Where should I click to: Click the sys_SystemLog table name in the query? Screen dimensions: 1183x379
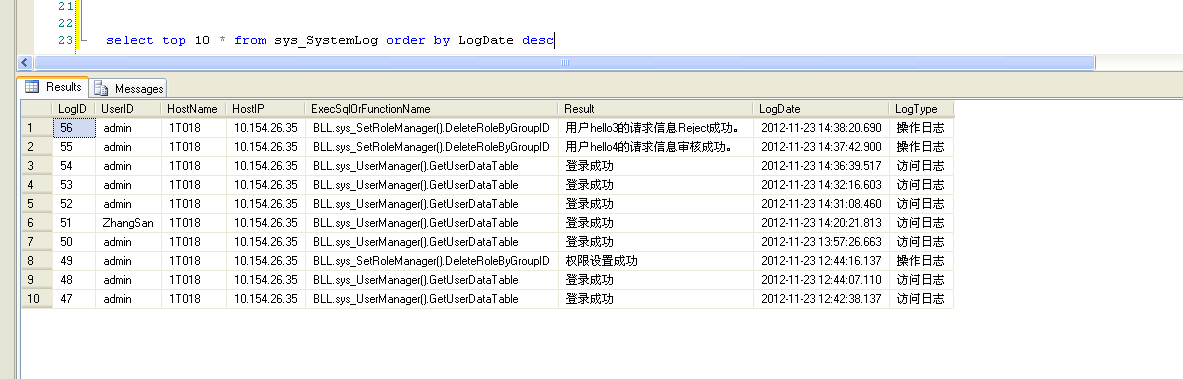pos(326,41)
